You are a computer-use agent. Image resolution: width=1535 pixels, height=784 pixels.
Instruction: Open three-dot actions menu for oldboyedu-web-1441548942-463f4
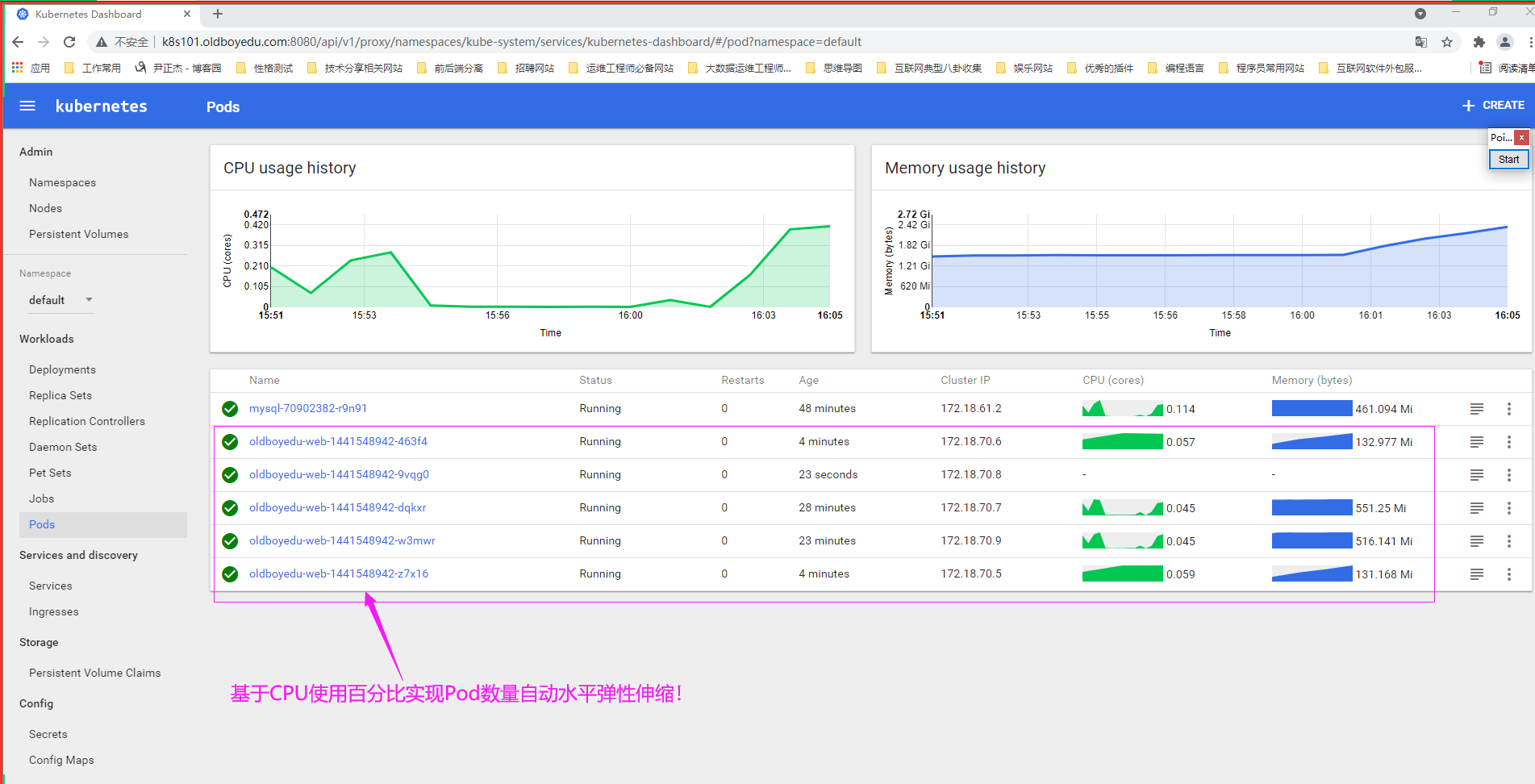click(x=1508, y=442)
